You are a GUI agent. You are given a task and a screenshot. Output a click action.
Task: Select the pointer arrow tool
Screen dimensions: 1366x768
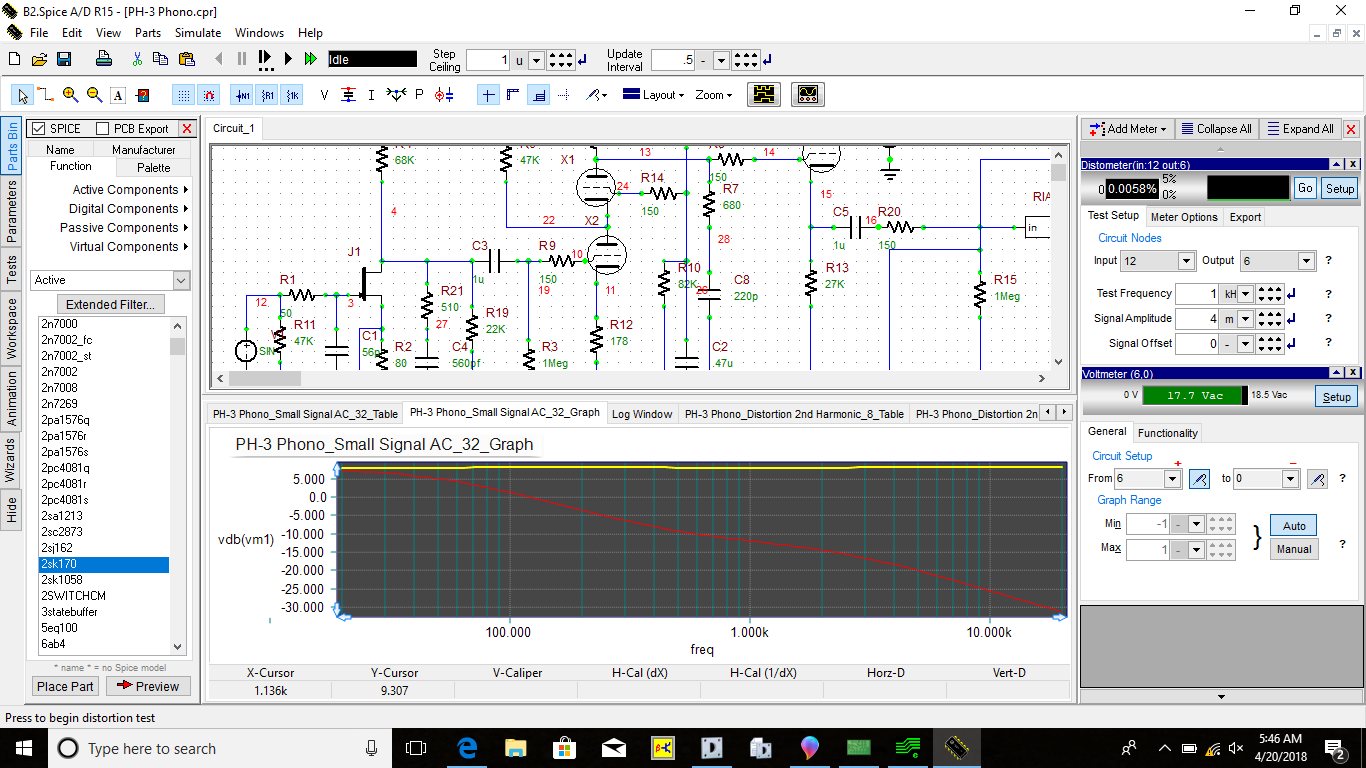coord(22,95)
